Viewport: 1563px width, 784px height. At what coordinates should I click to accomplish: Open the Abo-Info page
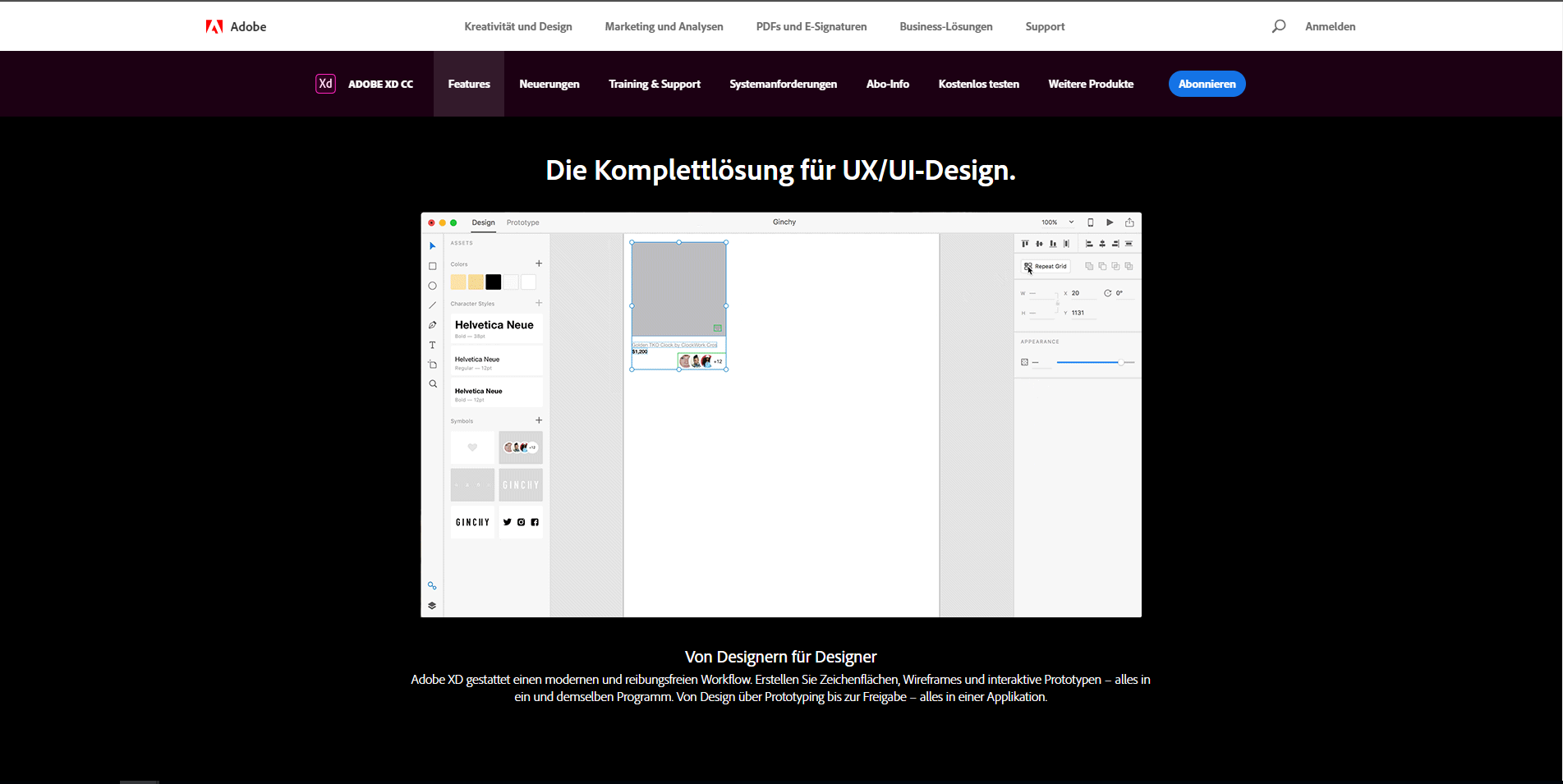point(888,84)
